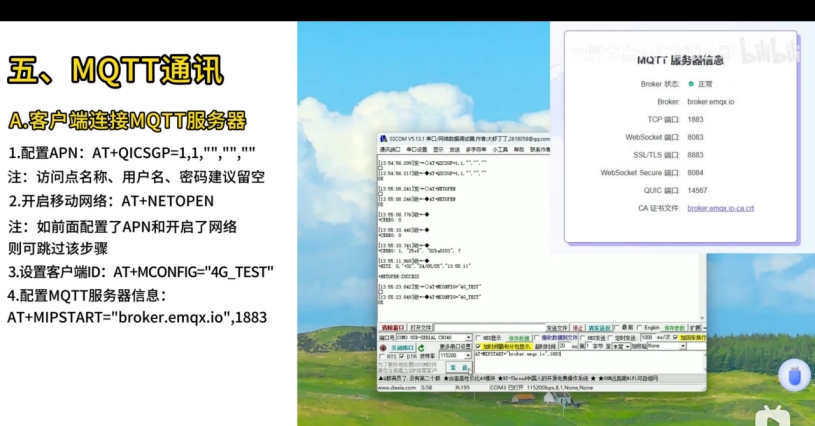815x426 pixels.
Task: Toggle the English checkbox
Action: click(x=639, y=328)
